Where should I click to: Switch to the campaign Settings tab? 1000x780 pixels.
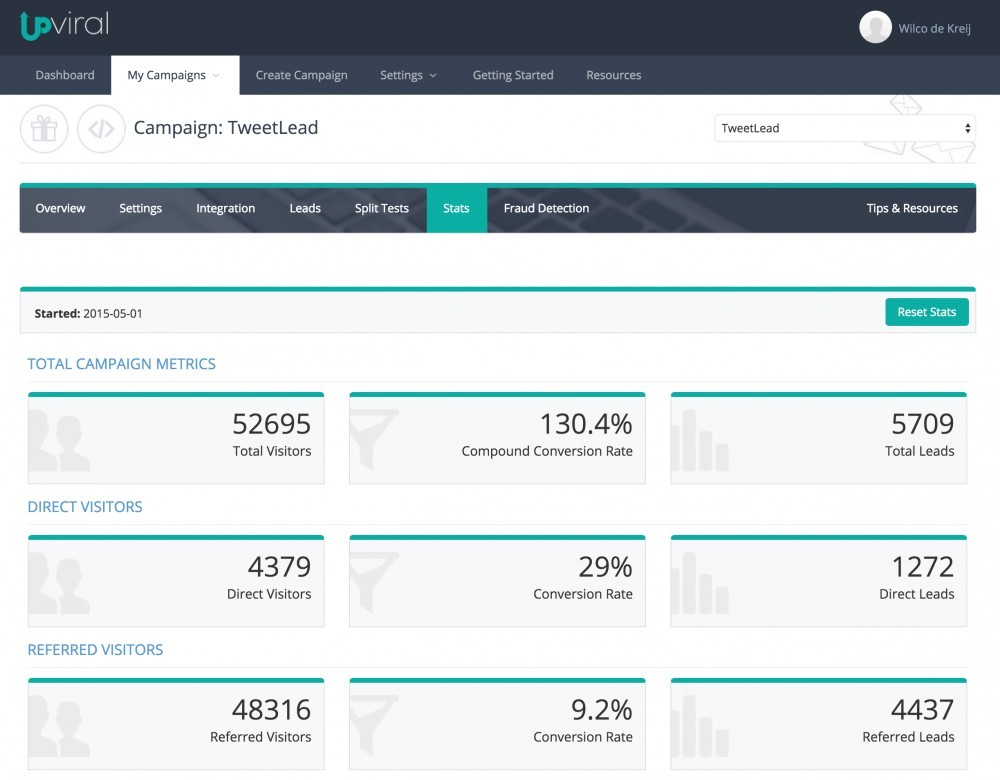pyautogui.click(x=140, y=209)
